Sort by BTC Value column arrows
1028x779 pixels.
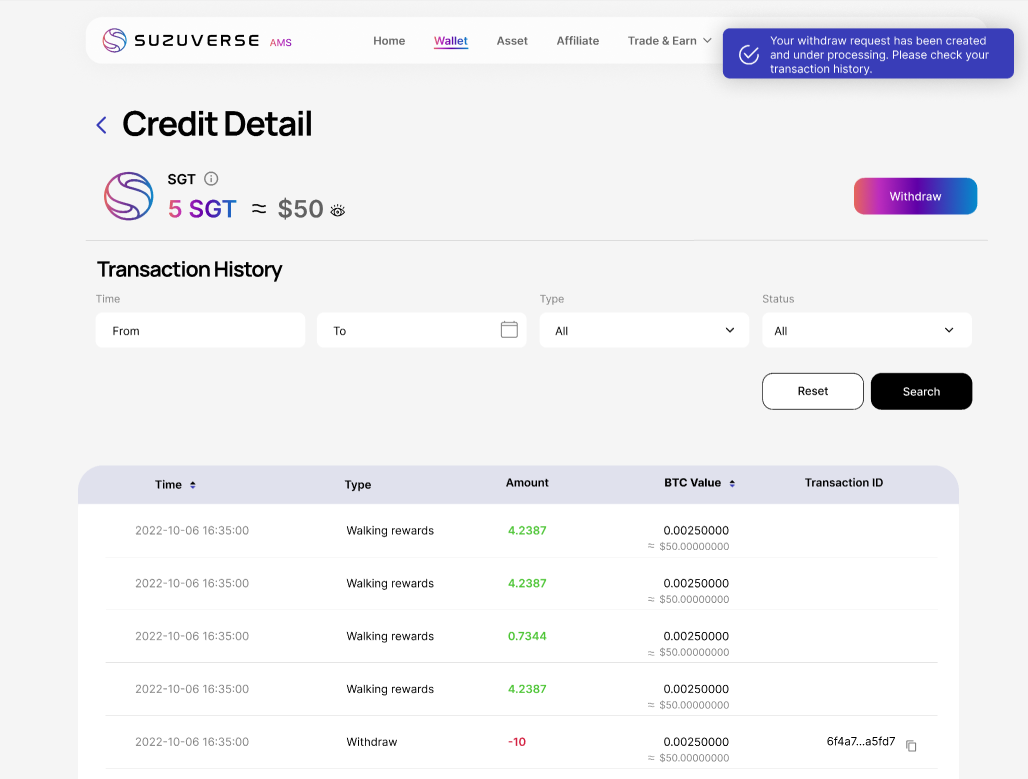(732, 484)
